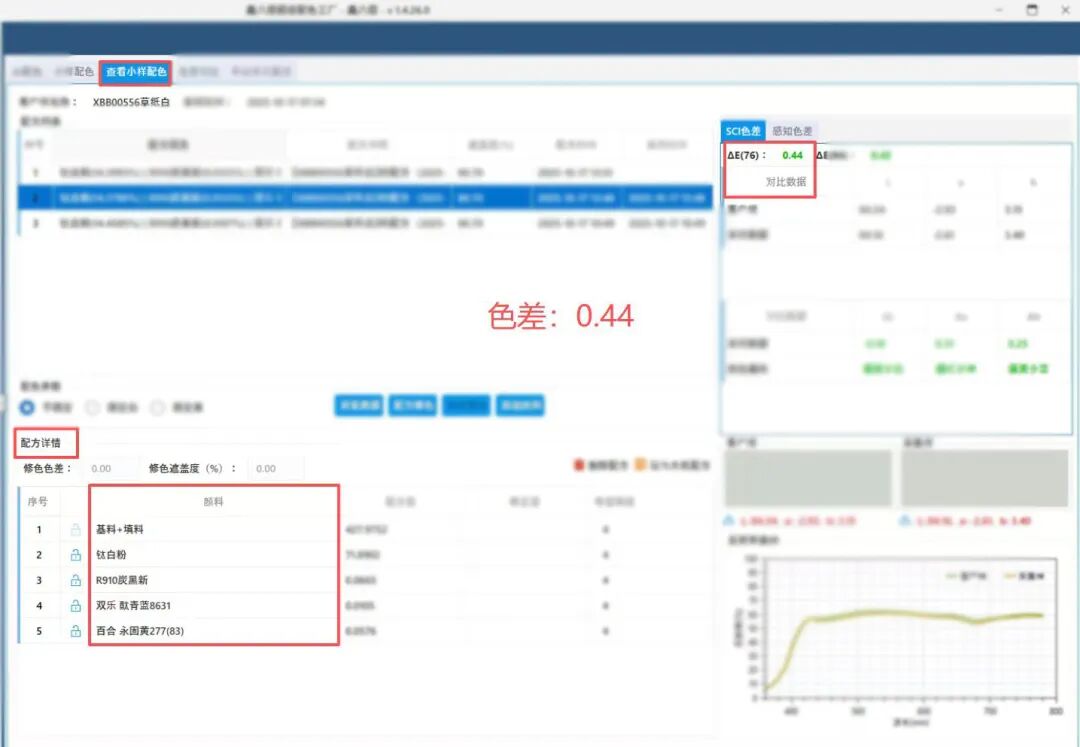Select the blue highlighted formula row
This screenshot has width=1080, height=747.
pos(366,198)
